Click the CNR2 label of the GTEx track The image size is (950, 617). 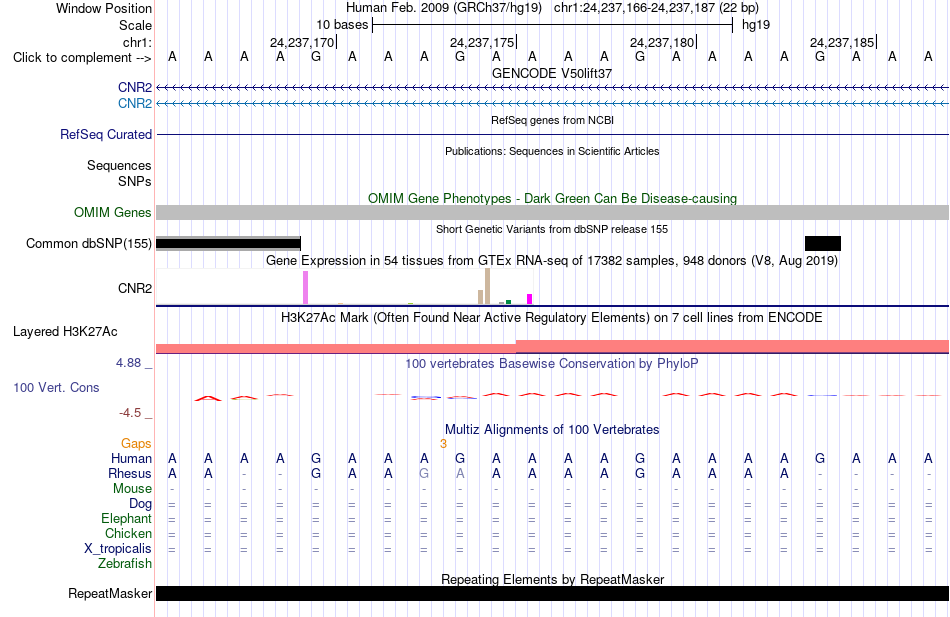coord(135,288)
